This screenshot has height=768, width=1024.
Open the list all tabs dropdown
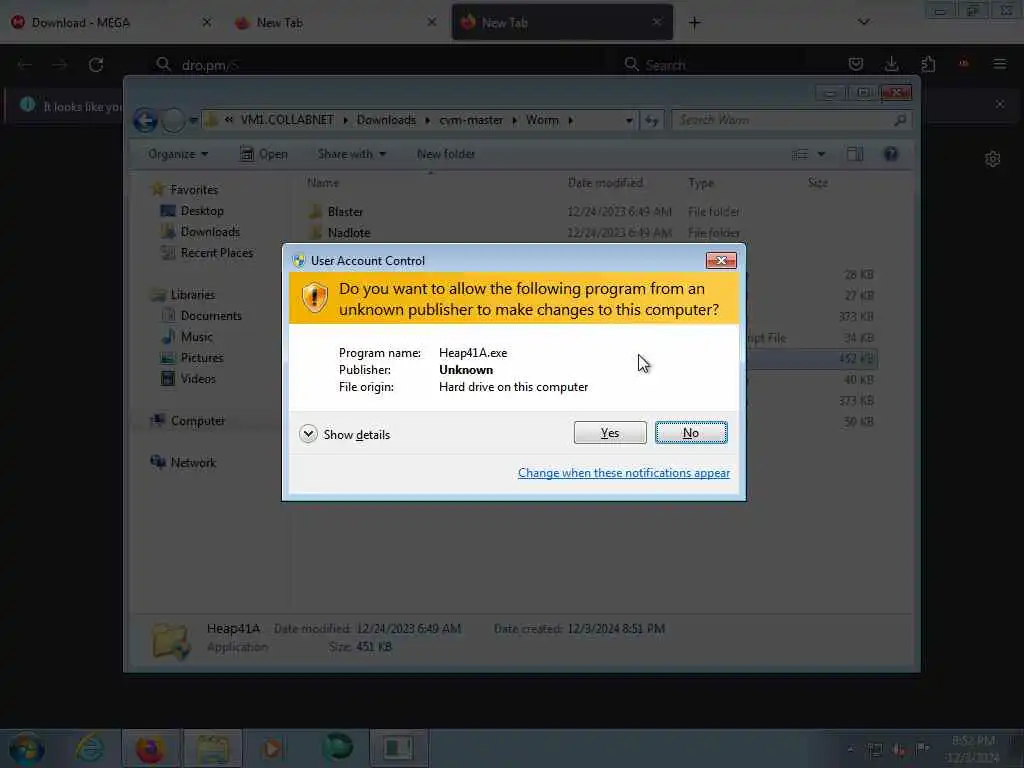[x=863, y=22]
